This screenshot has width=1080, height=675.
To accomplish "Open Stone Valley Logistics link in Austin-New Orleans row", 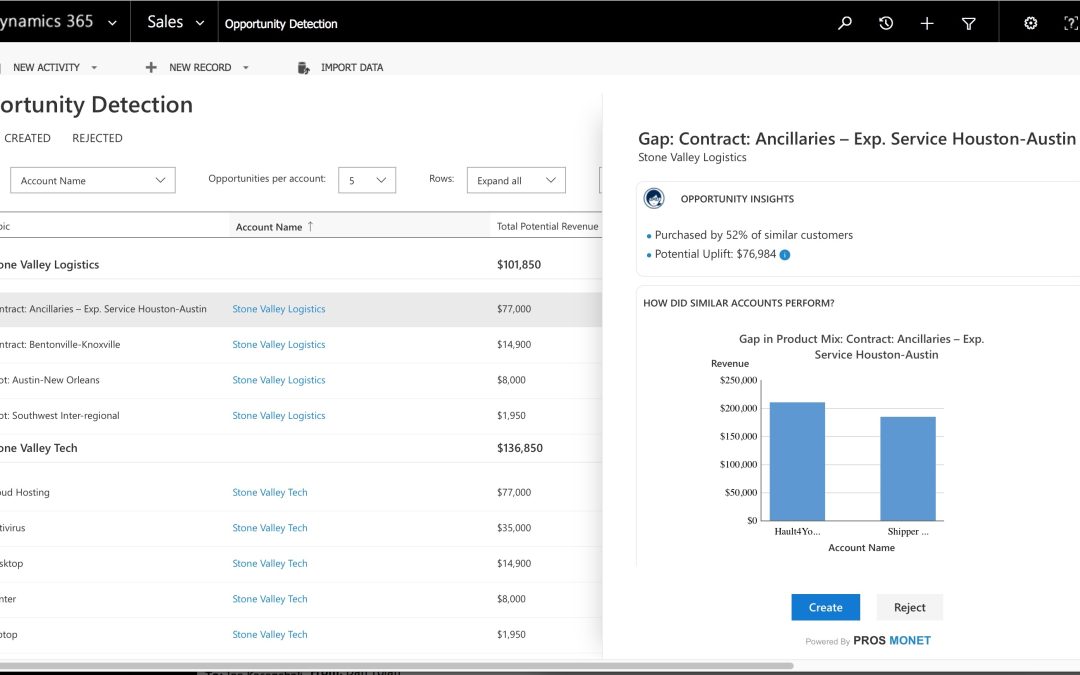I will tap(278, 380).
